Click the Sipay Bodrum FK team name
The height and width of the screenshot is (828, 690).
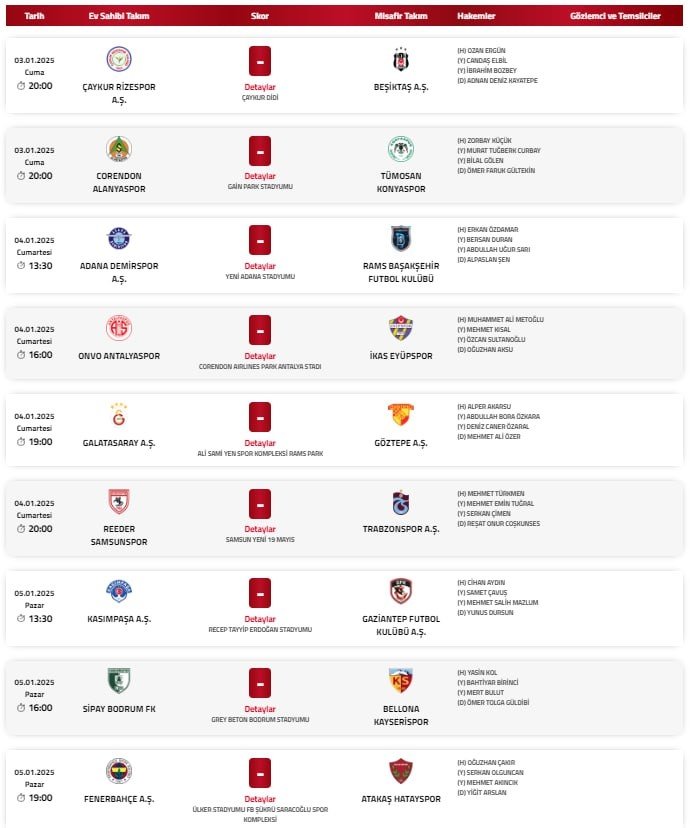[119, 709]
